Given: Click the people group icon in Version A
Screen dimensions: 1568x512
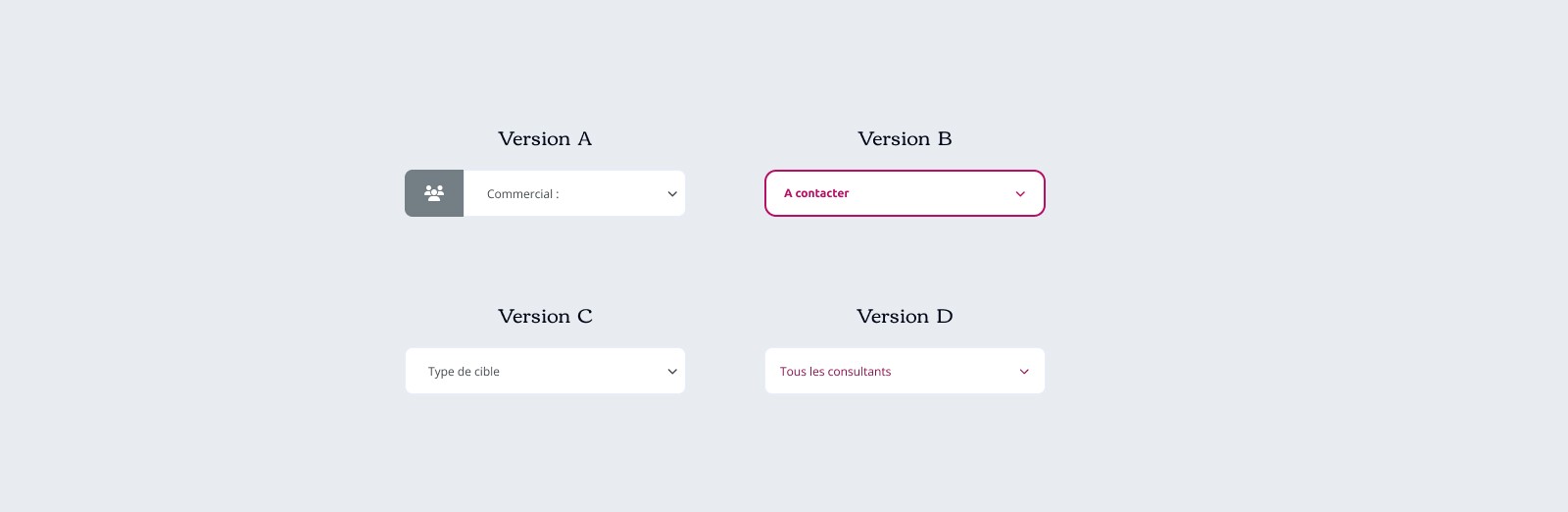Looking at the screenshot, I should click(434, 193).
